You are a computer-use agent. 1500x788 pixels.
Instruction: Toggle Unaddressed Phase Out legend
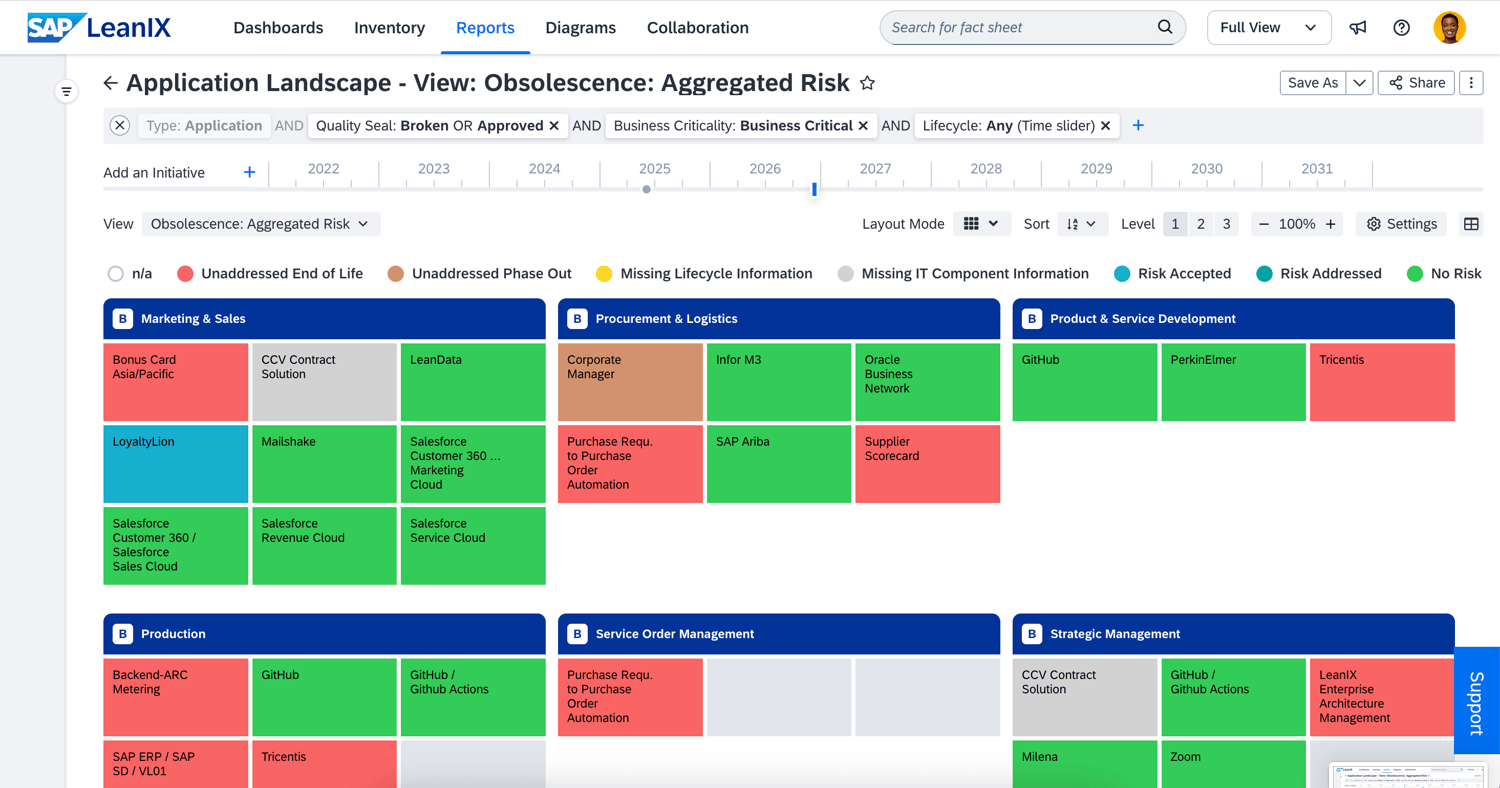coord(480,273)
